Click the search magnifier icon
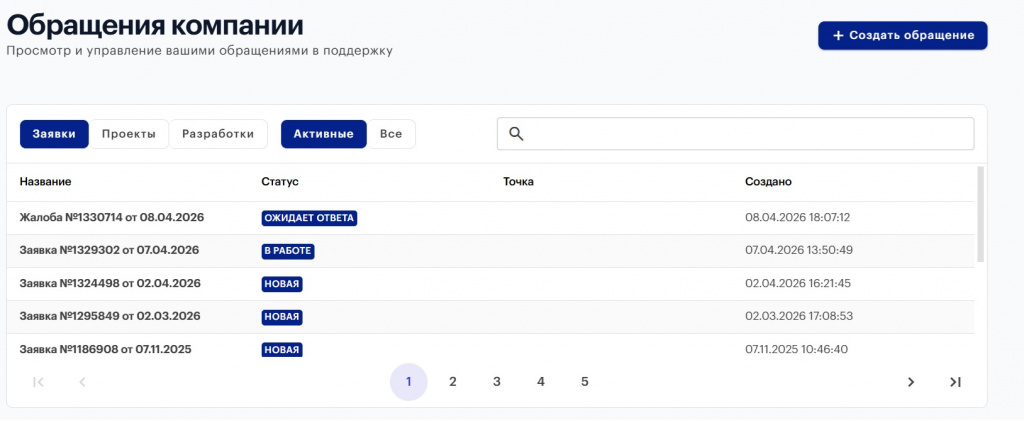 click(x=516, y=134)
